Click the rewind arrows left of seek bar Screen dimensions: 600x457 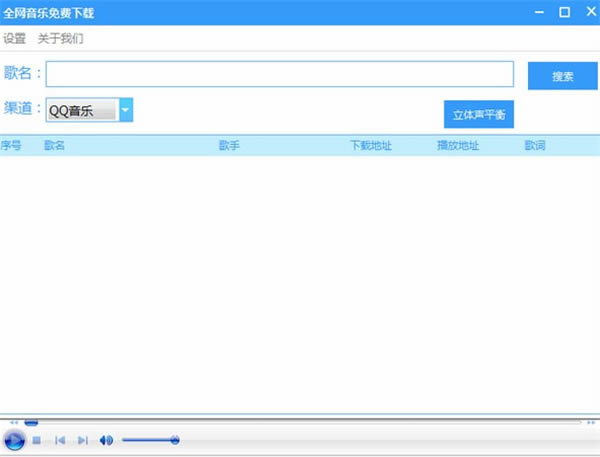point(12,422)
